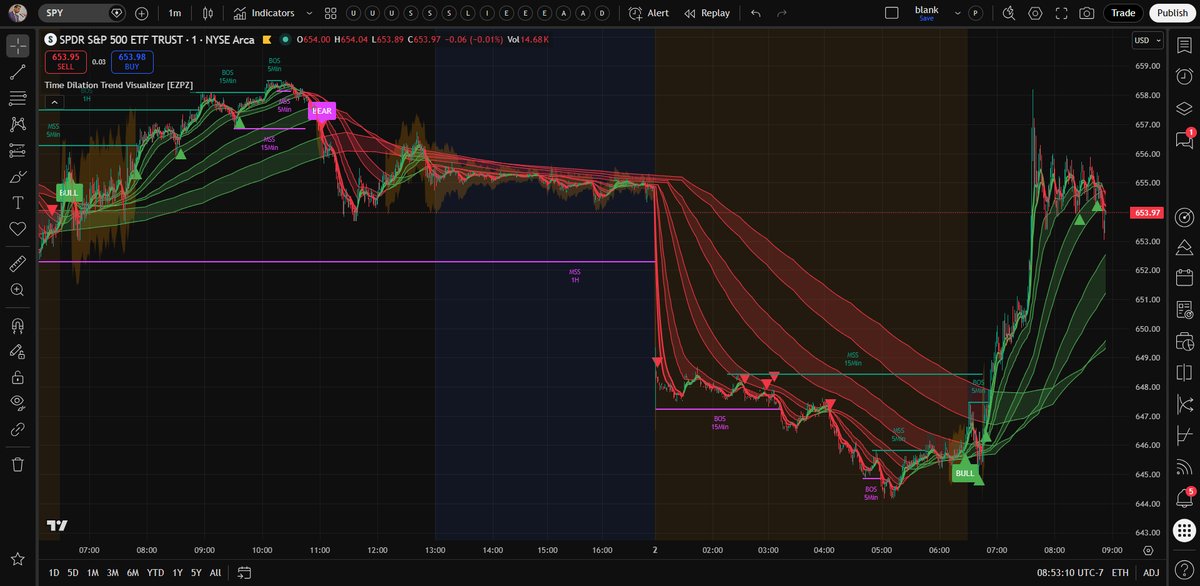Open the icons and emoji tool

(17, 228)
